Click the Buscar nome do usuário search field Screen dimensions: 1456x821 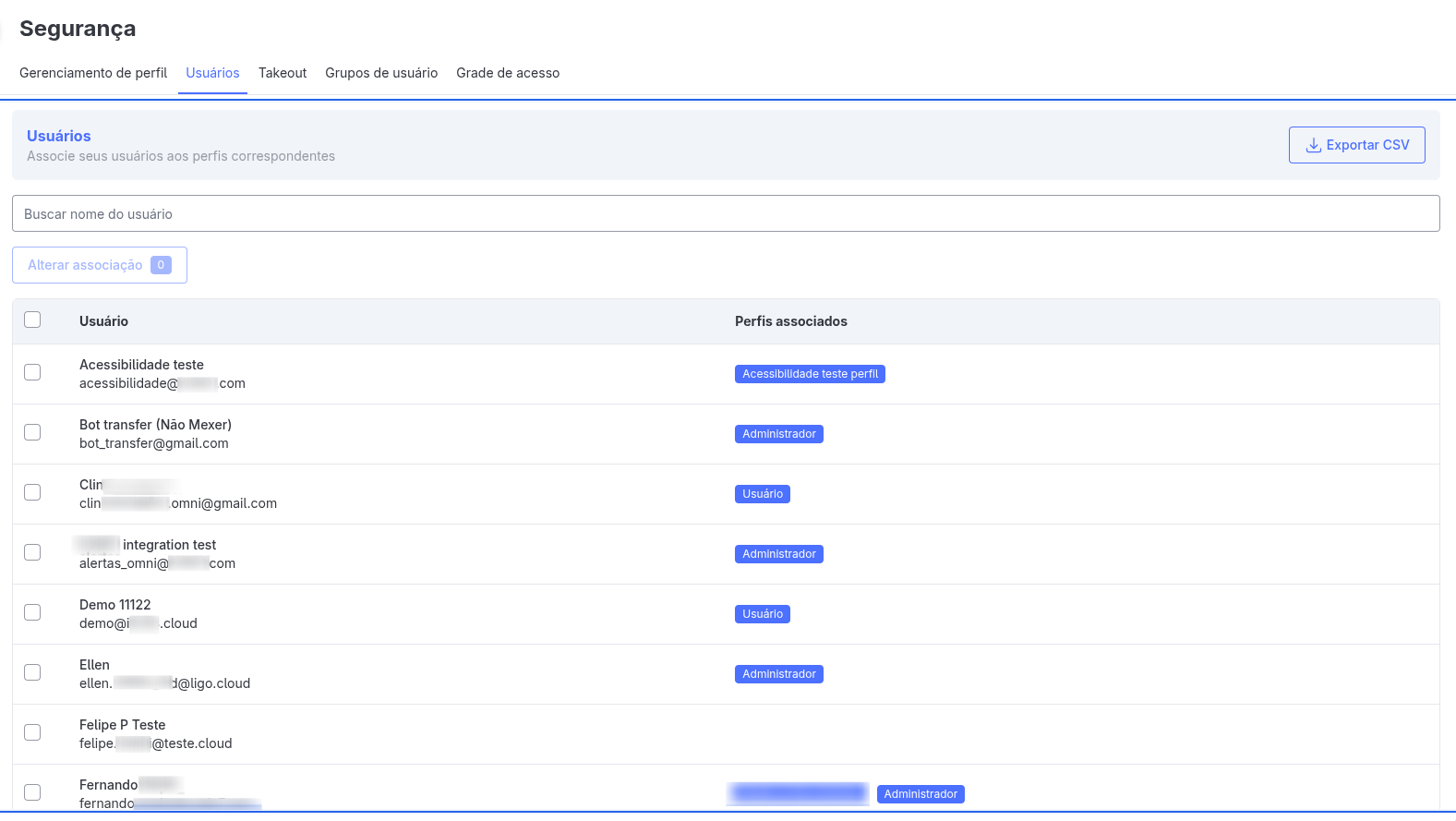tap(726, 213)
